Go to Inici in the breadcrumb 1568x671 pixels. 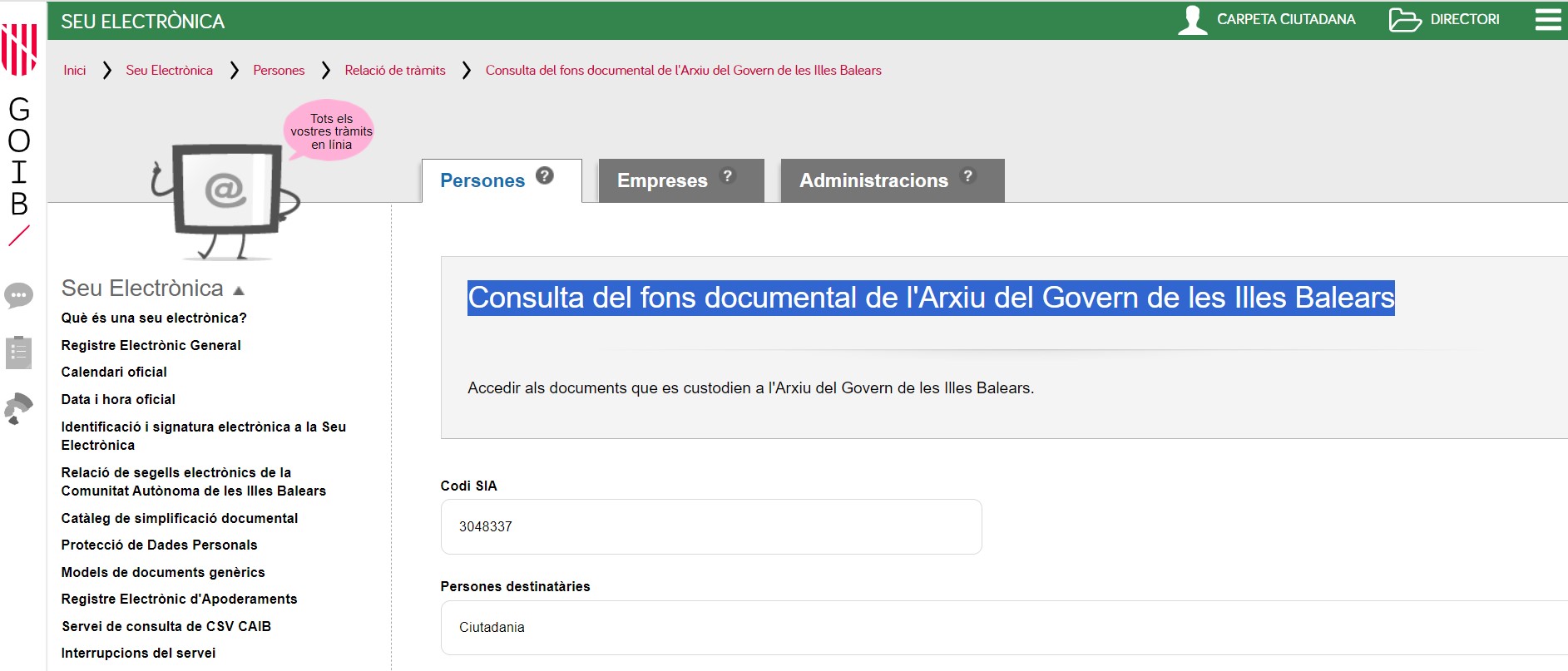tap(74, 71)
